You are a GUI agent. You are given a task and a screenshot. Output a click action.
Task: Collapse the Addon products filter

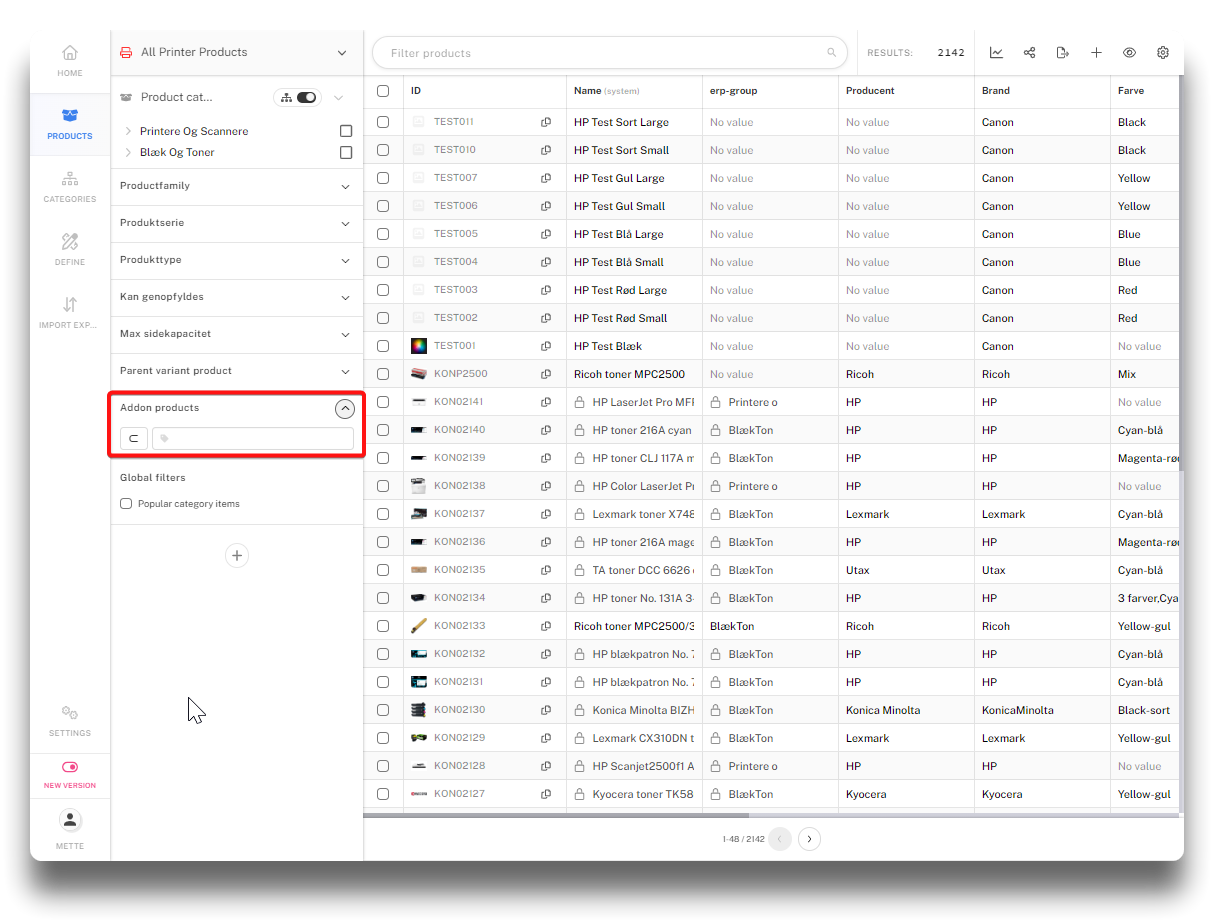pos(344,408)
